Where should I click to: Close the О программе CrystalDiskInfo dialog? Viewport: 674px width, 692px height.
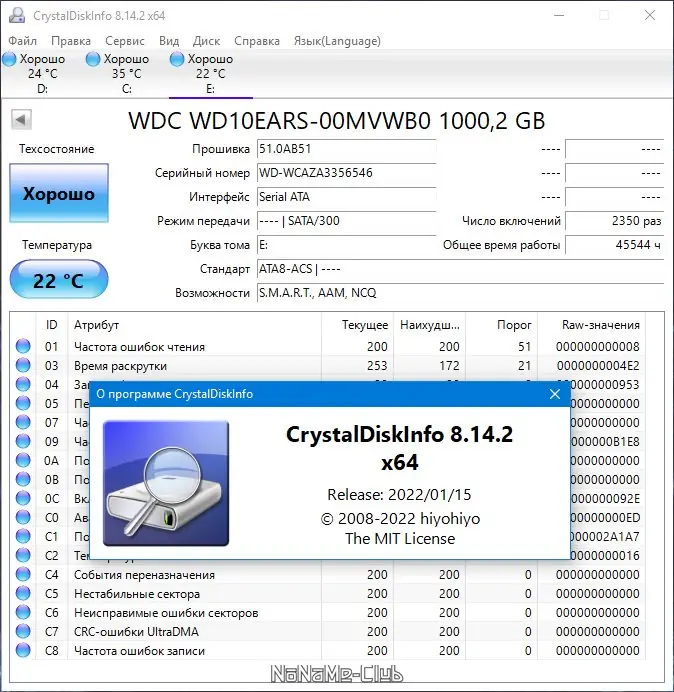coord(555,394)
